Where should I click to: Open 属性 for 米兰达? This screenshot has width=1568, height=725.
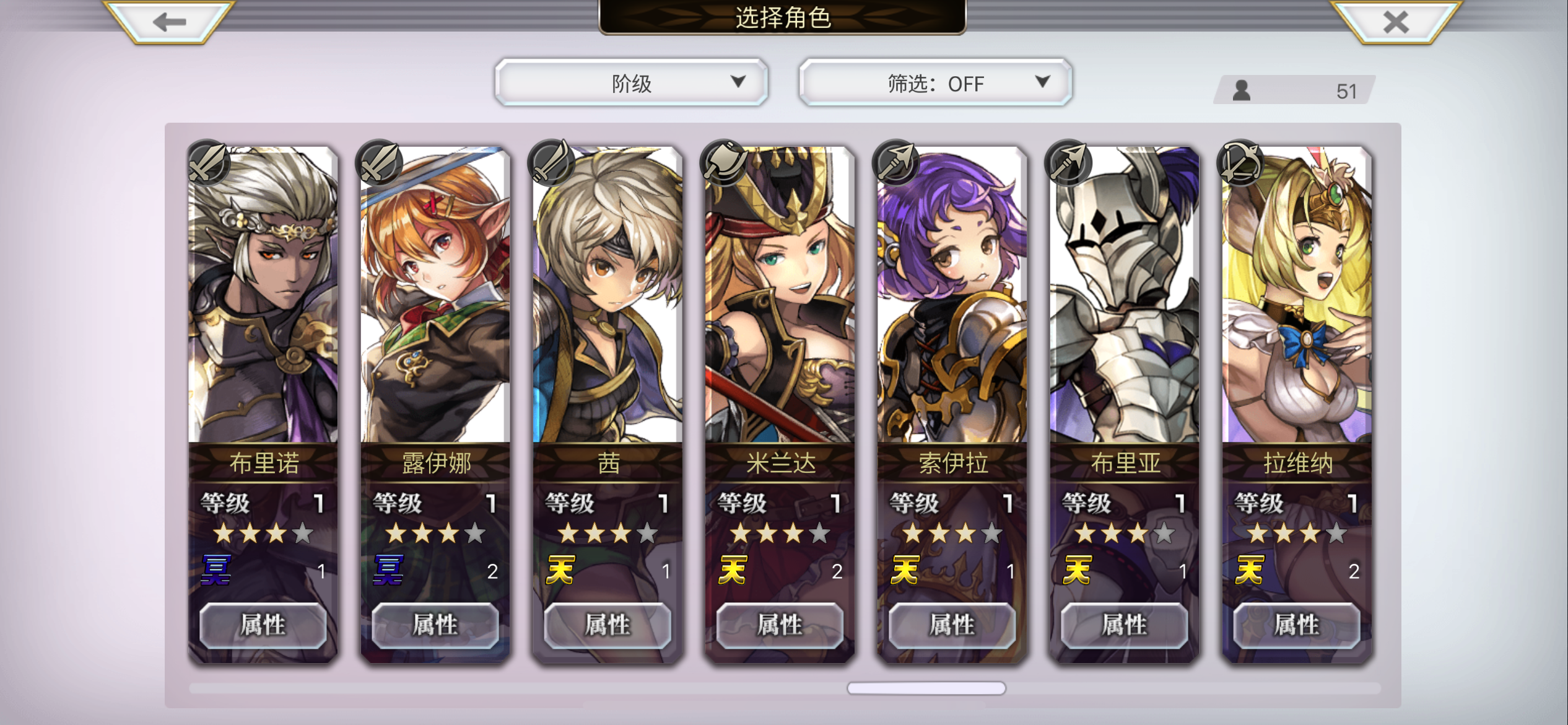coord(779,625)
